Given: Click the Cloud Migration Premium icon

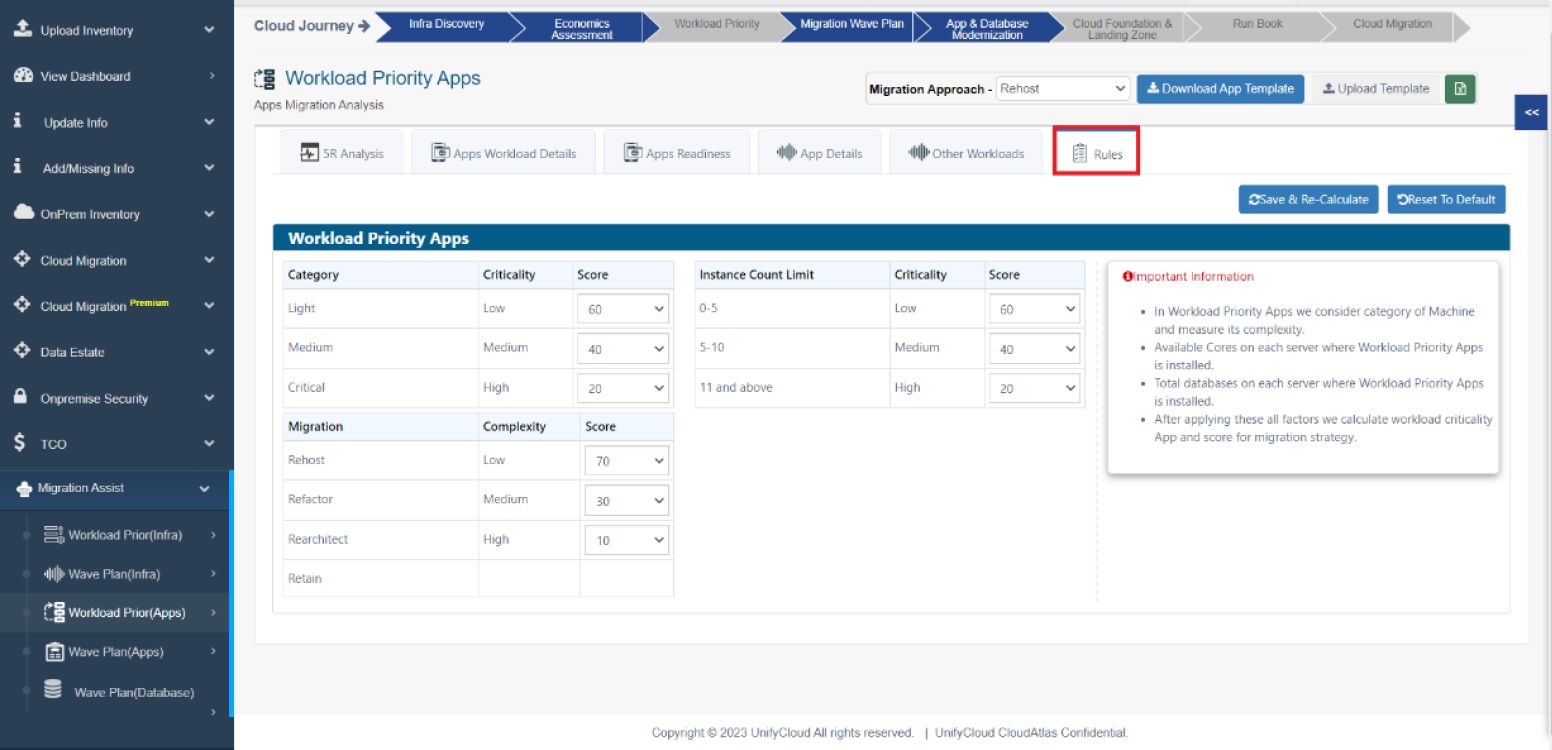Looking at the screenshot, I should [22, 305].
